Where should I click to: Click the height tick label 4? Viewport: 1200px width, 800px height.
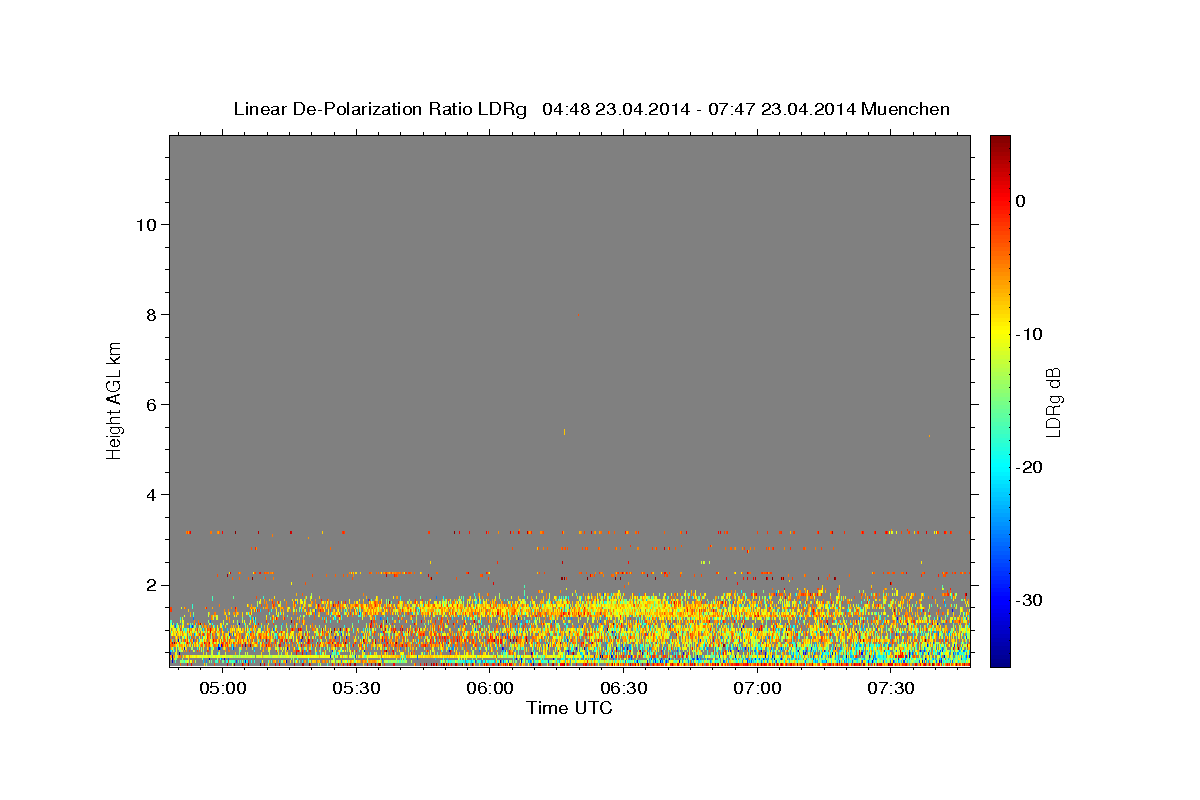[151, 495]
